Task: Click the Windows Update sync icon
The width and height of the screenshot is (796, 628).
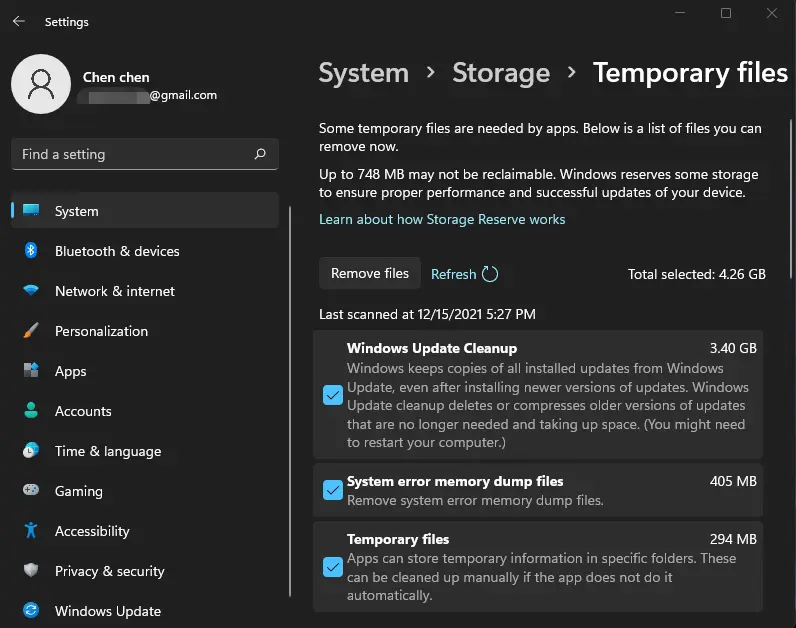Action: coord(31,610)
